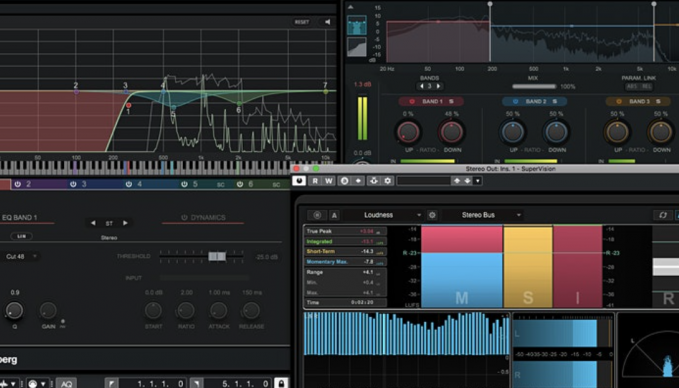Toggle the power button for EQ band 2

18,184
